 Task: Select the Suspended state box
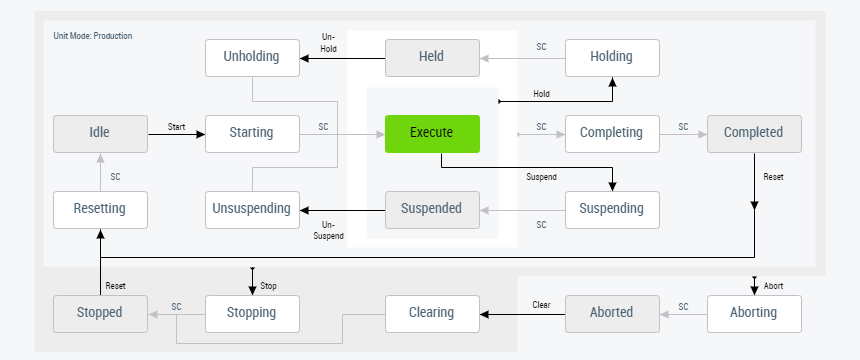point(432,210)
